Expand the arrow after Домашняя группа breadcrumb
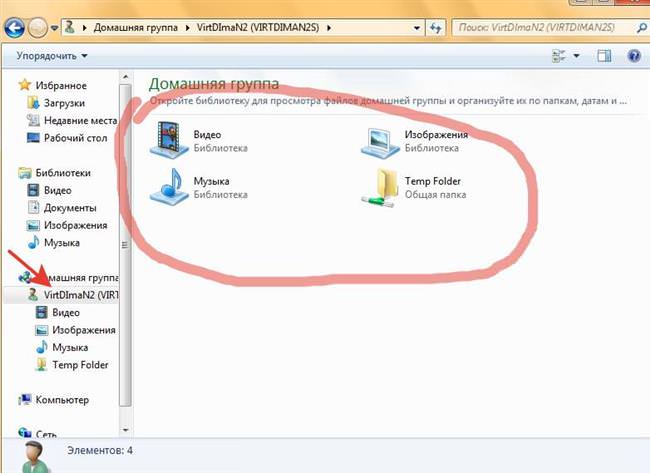This screenshot has height=473, width=650. click(187, 28)
